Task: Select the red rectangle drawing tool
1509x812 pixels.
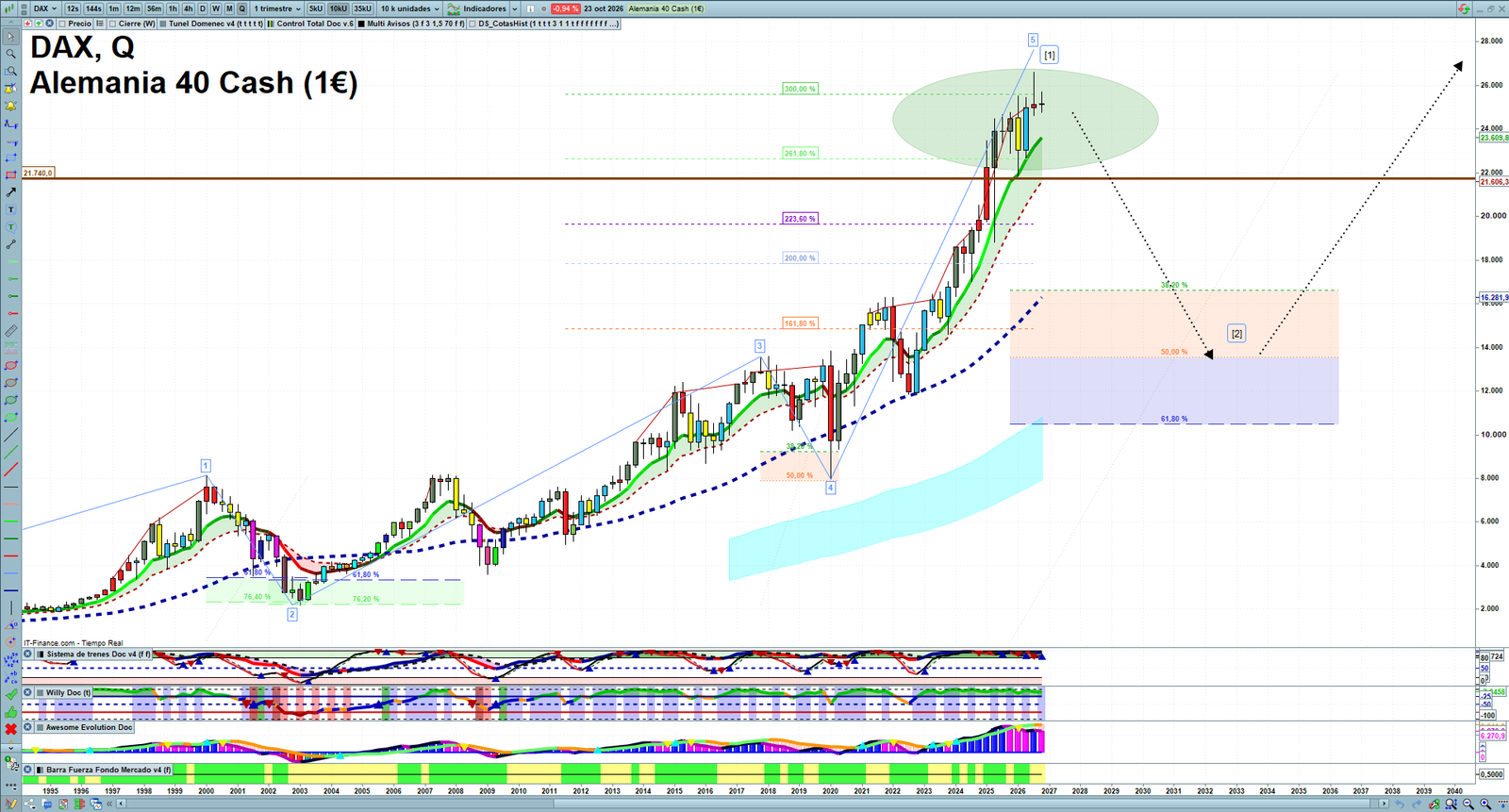Action: (x=10, y=175)
